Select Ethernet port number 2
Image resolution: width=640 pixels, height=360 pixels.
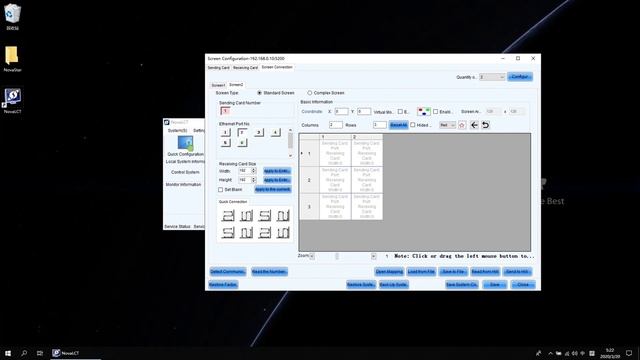[x=242, y=132]
